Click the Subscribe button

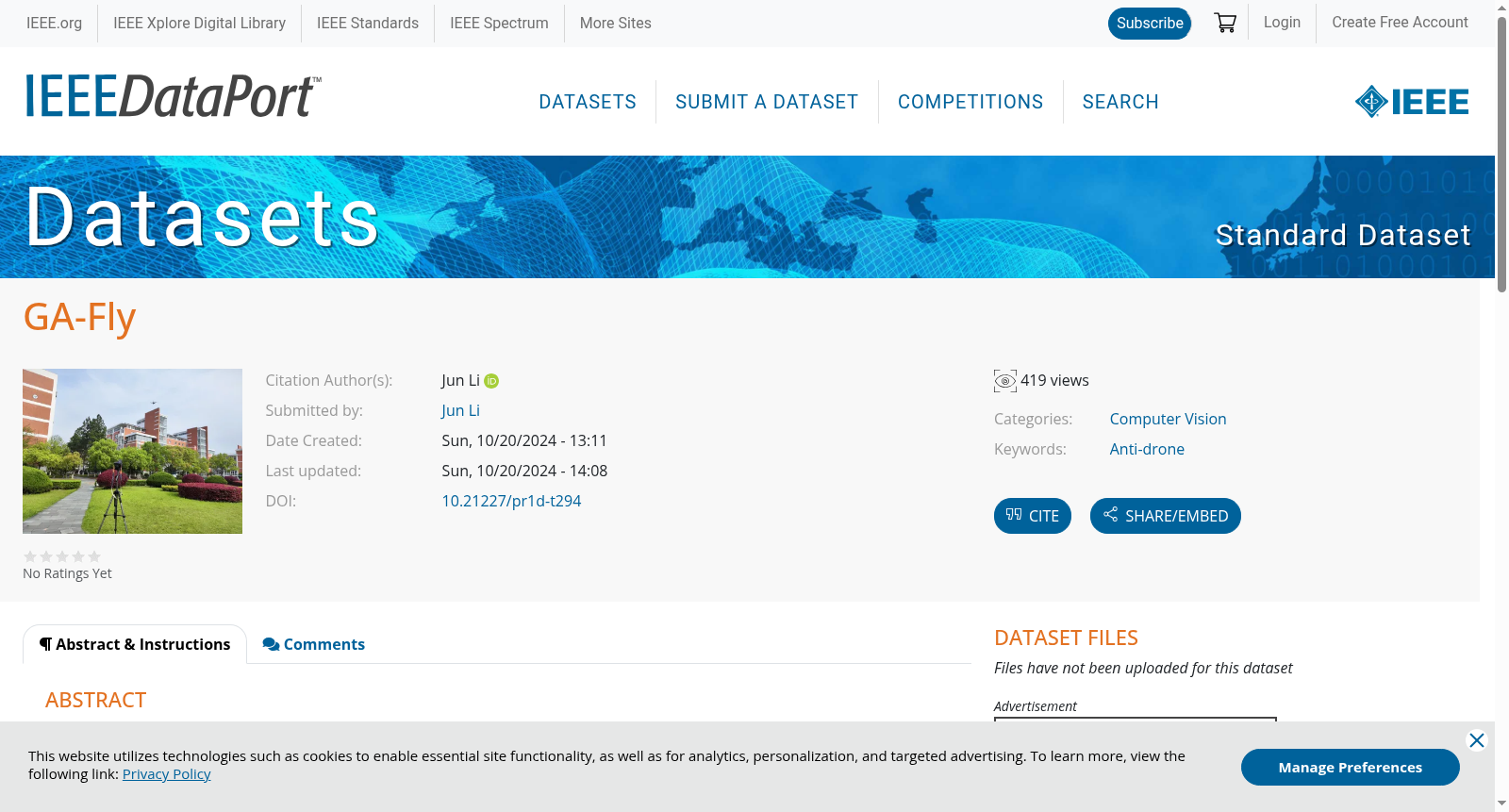pos(1150,24)
